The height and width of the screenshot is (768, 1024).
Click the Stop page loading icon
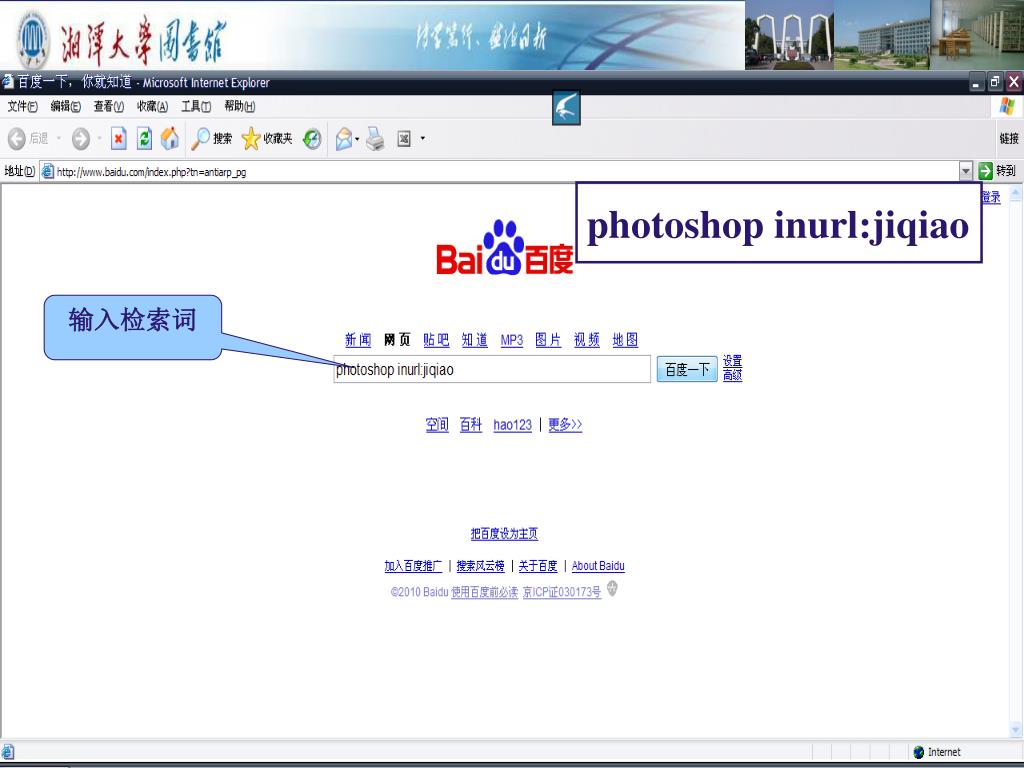point(118,138)
